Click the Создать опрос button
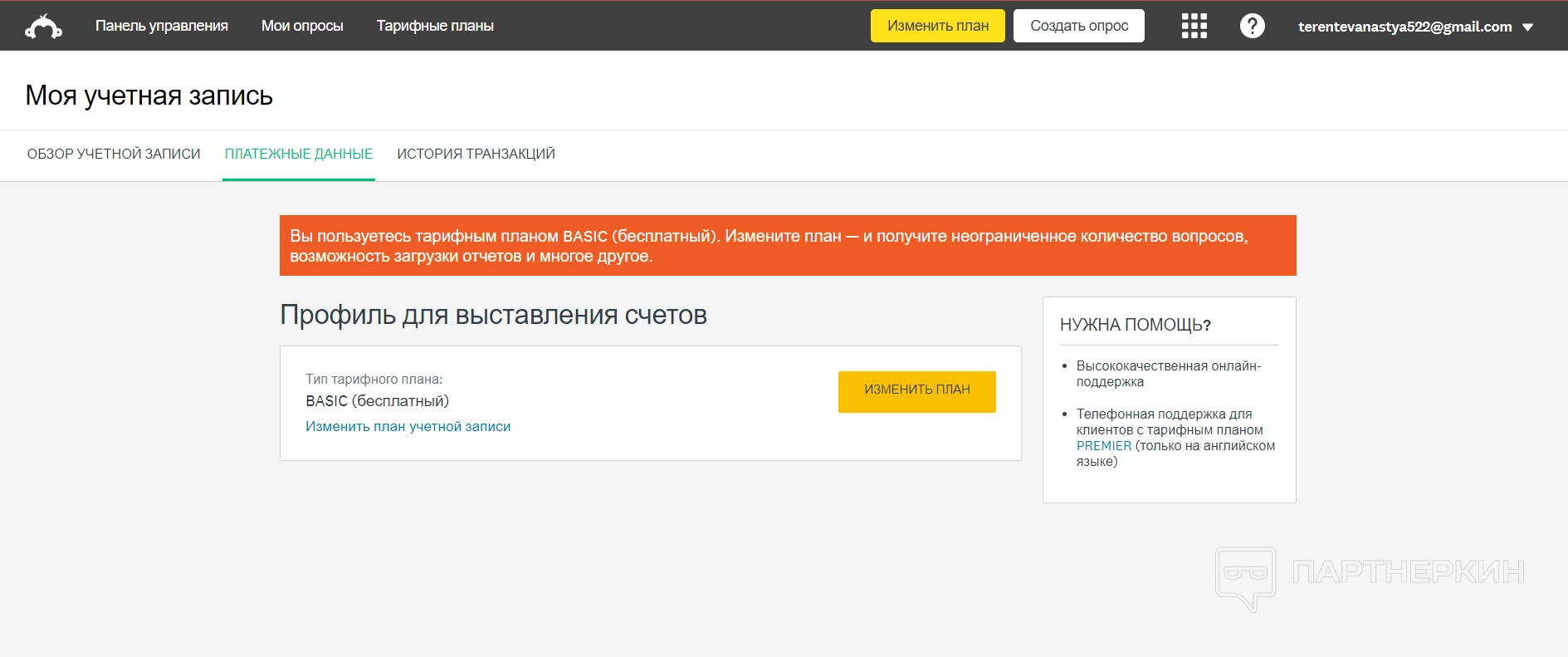Image resolution: width=1568 pixels, height=657 pixels. 1078,26
